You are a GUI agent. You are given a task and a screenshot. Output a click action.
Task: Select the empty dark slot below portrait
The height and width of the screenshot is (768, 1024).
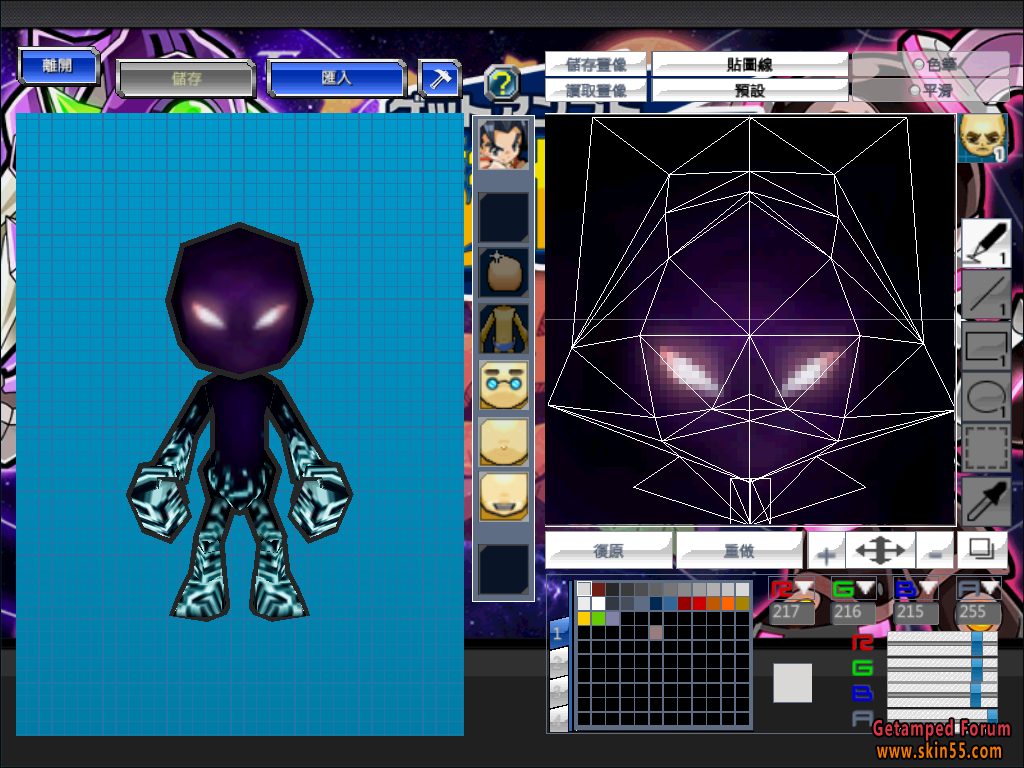[504, 217]
